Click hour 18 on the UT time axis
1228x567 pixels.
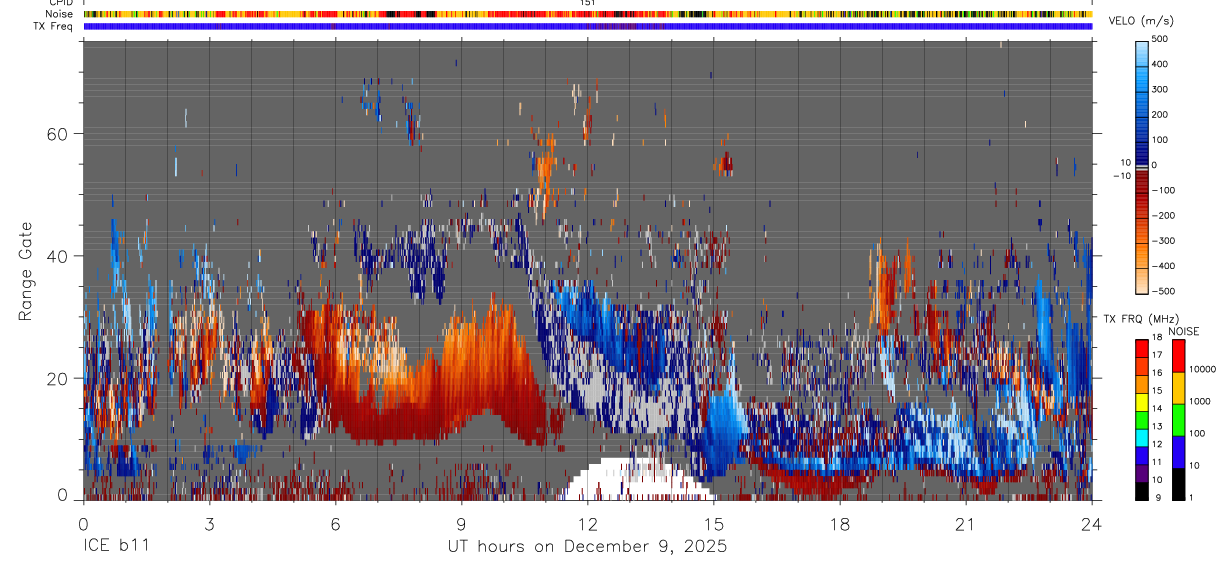point(839,524)
